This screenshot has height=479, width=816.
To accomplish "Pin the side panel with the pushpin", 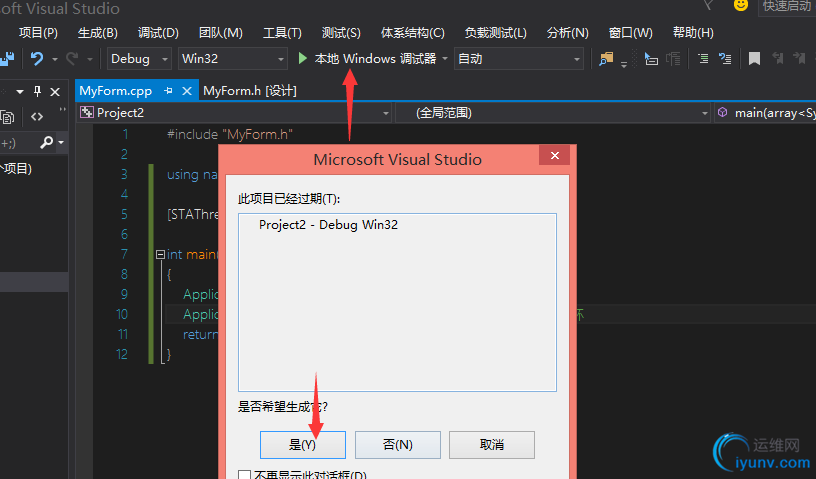I will 37,92.
